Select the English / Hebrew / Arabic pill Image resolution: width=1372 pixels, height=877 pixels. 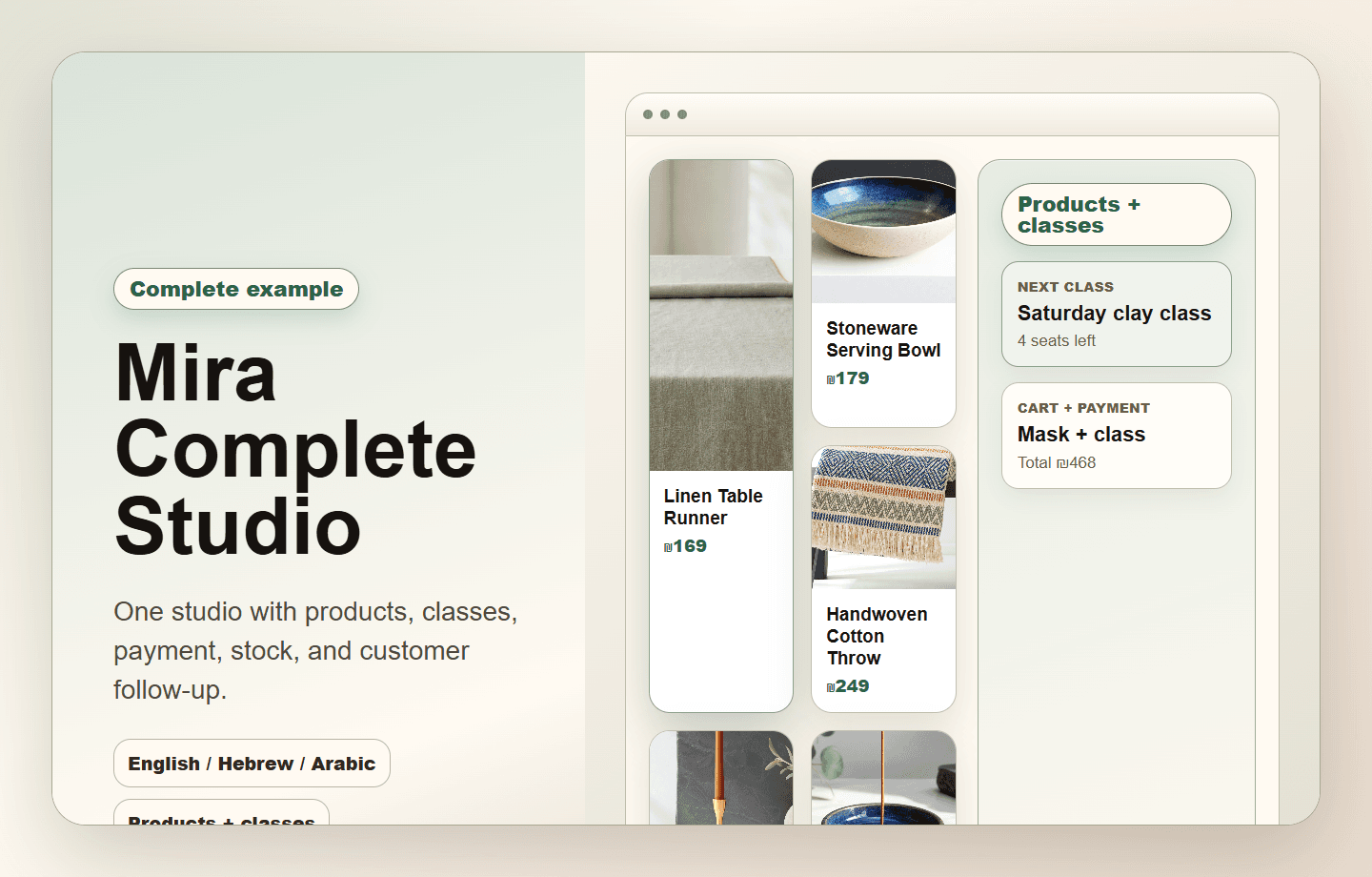click(252, 764)
